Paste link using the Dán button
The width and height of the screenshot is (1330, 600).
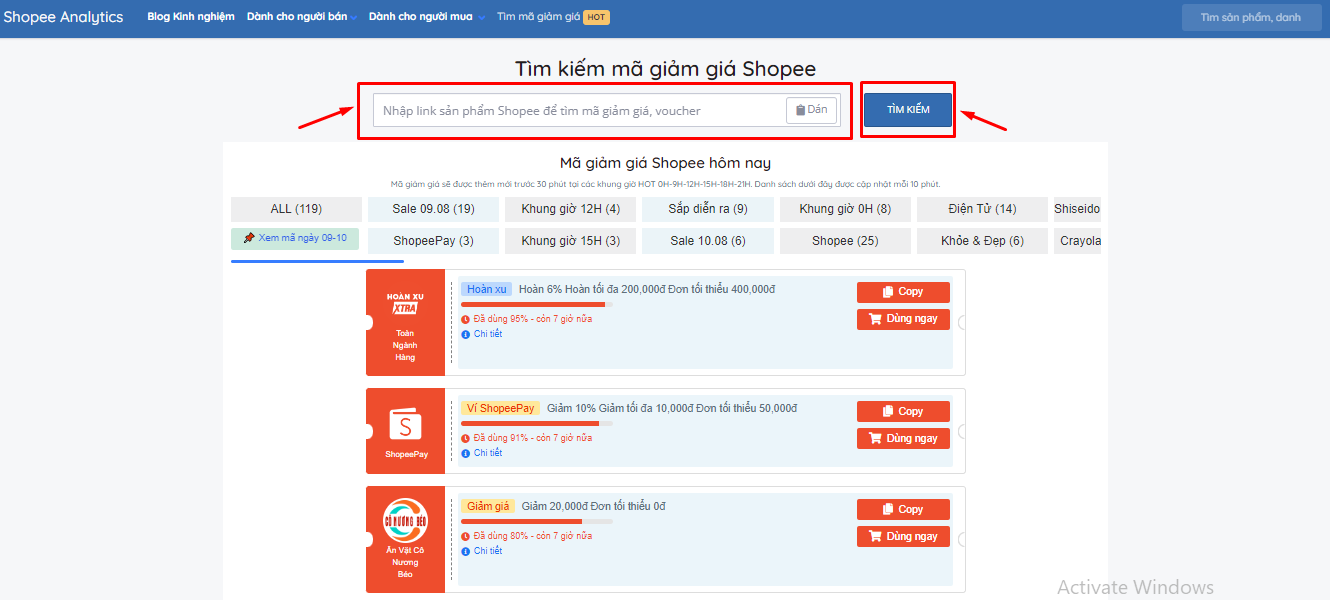[x=811, y=110]
